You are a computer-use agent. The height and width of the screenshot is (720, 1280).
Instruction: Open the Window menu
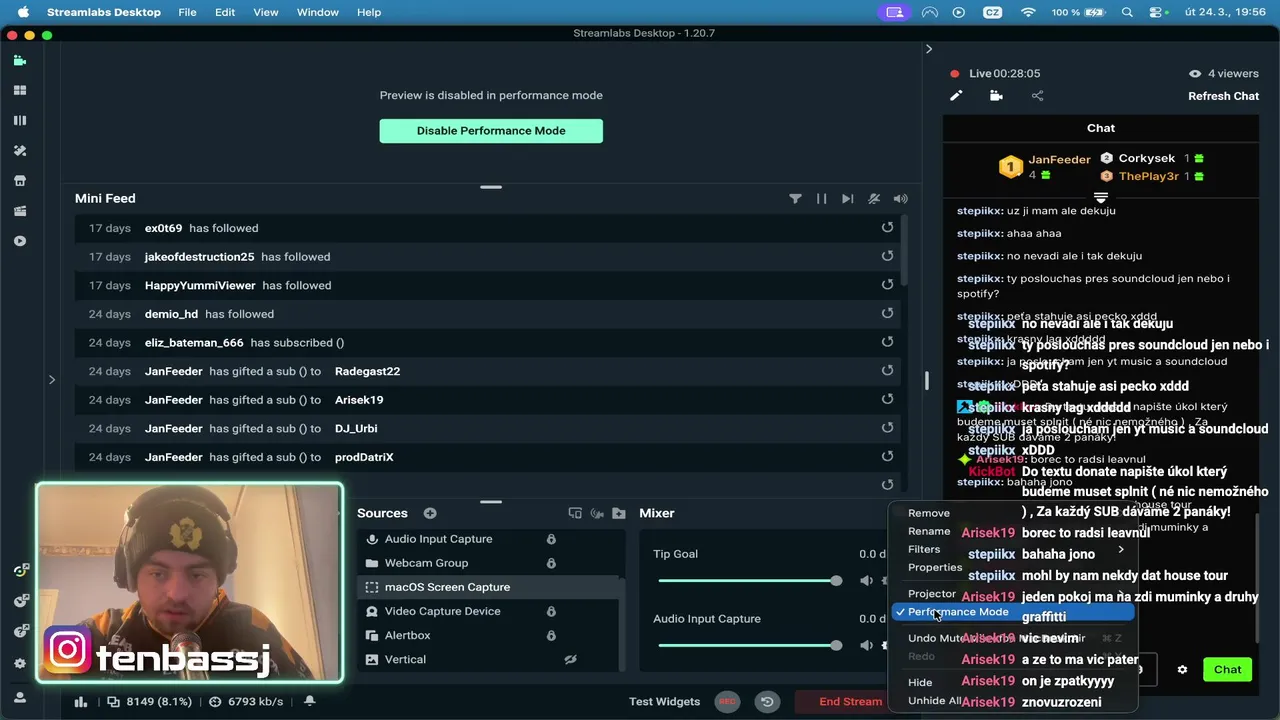pyautogui.click(x=318, y=12)
